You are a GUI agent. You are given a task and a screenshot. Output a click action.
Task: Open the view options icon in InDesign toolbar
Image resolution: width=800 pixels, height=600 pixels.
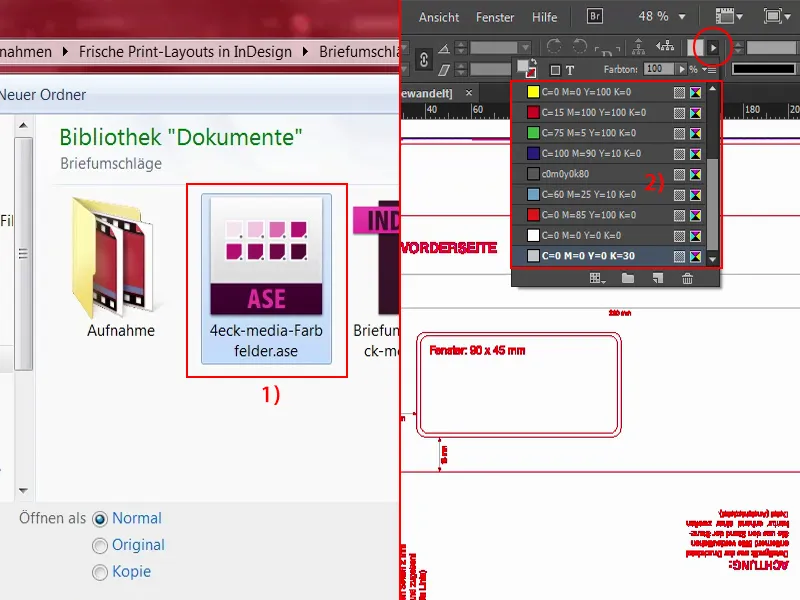click(x=728, y=16)
